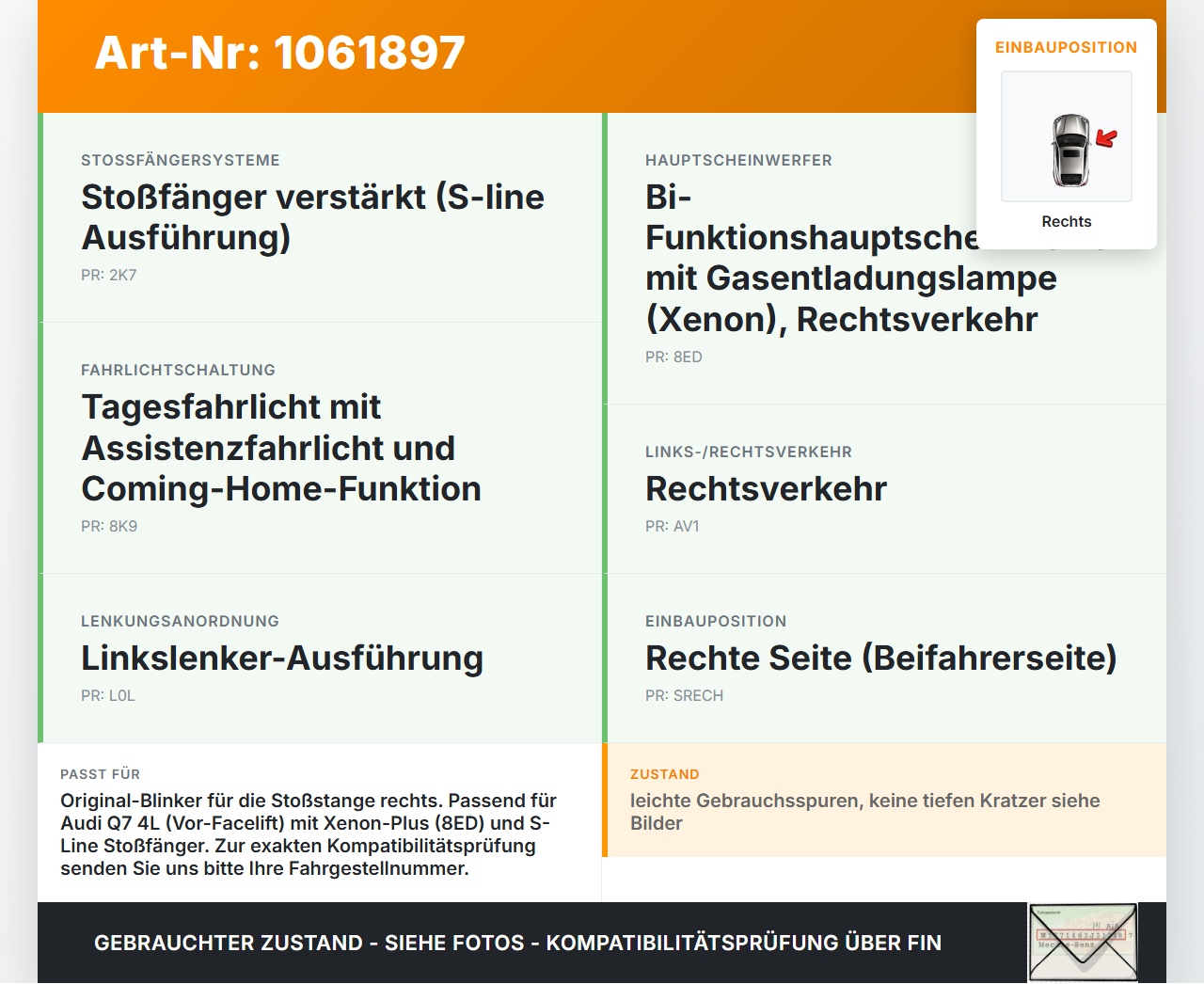Click the LENKUNGSANORDNUNG category label

pyautogui.click(x=180, y=621)
